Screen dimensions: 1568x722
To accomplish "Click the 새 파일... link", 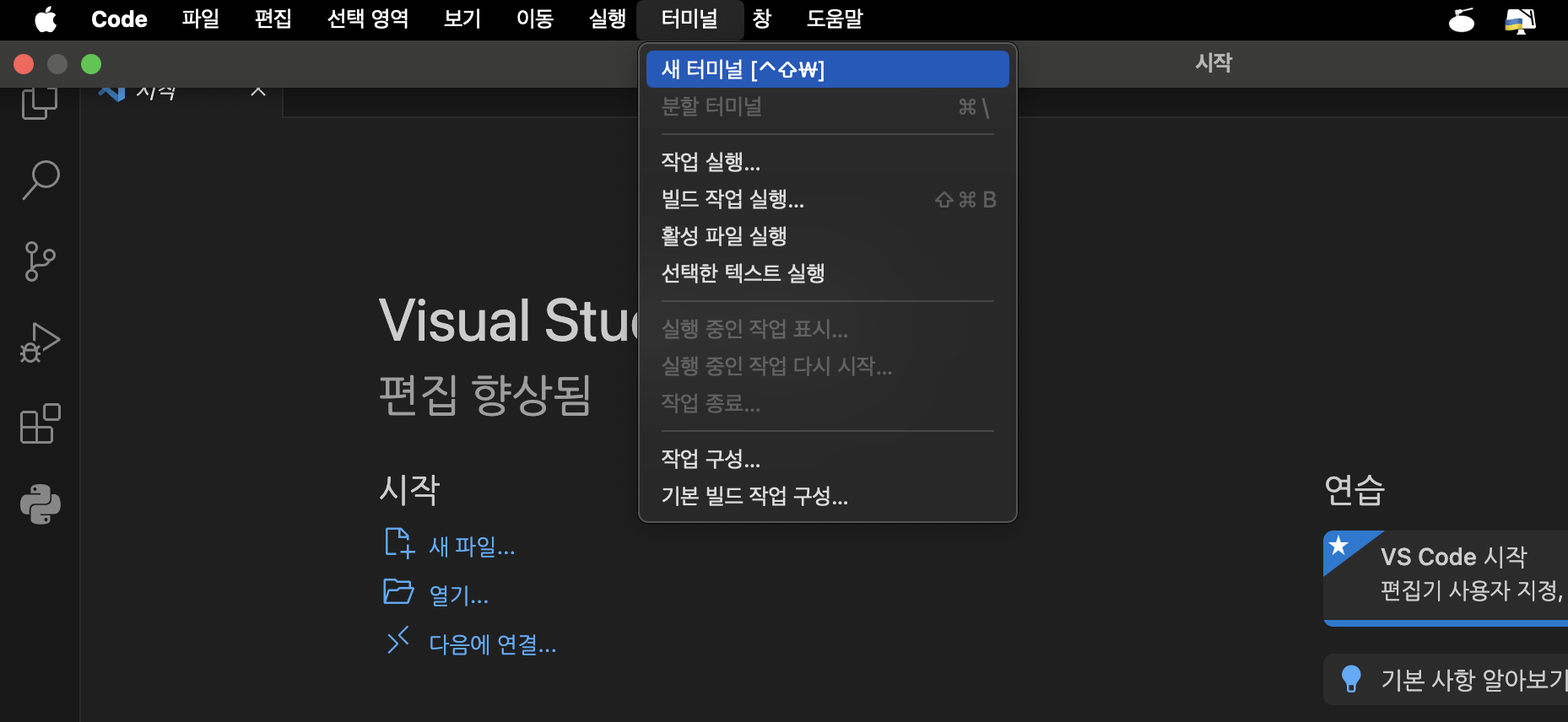I will coord(472,547).
